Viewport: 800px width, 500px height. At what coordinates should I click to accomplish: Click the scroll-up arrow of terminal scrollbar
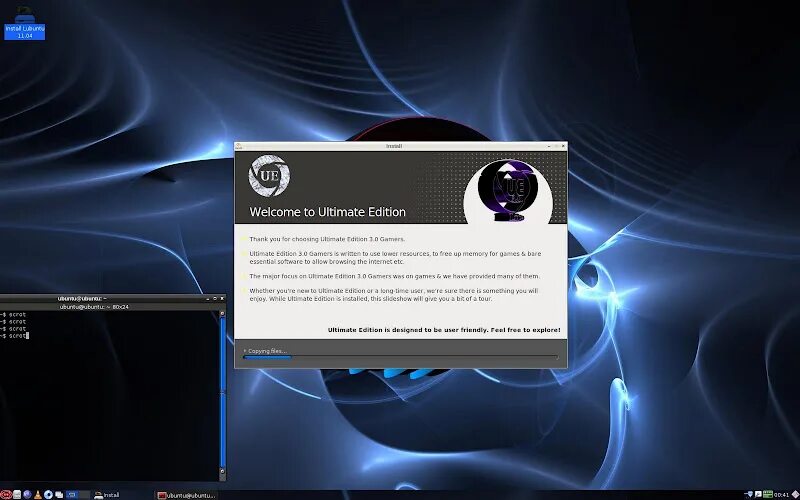tap(222, 313)
